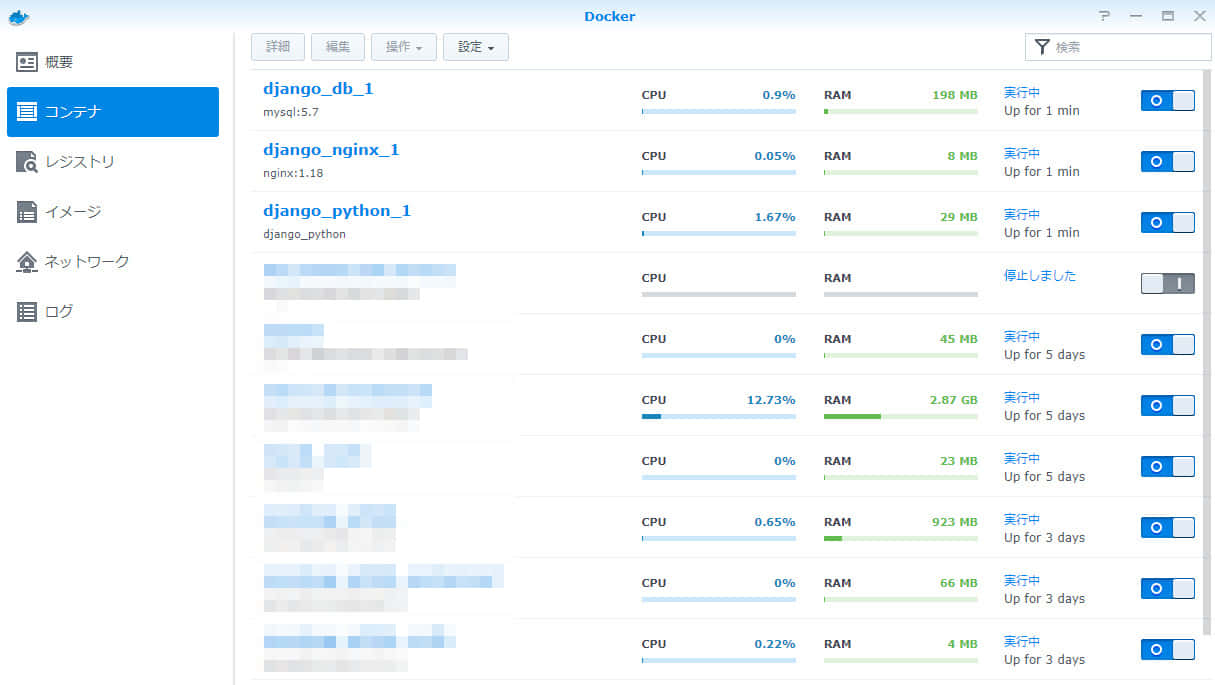Click the Docker whale logo top-left
The width and height of the screenshot is (1215, 685).
pyautogui.click(x=22, y=15)
